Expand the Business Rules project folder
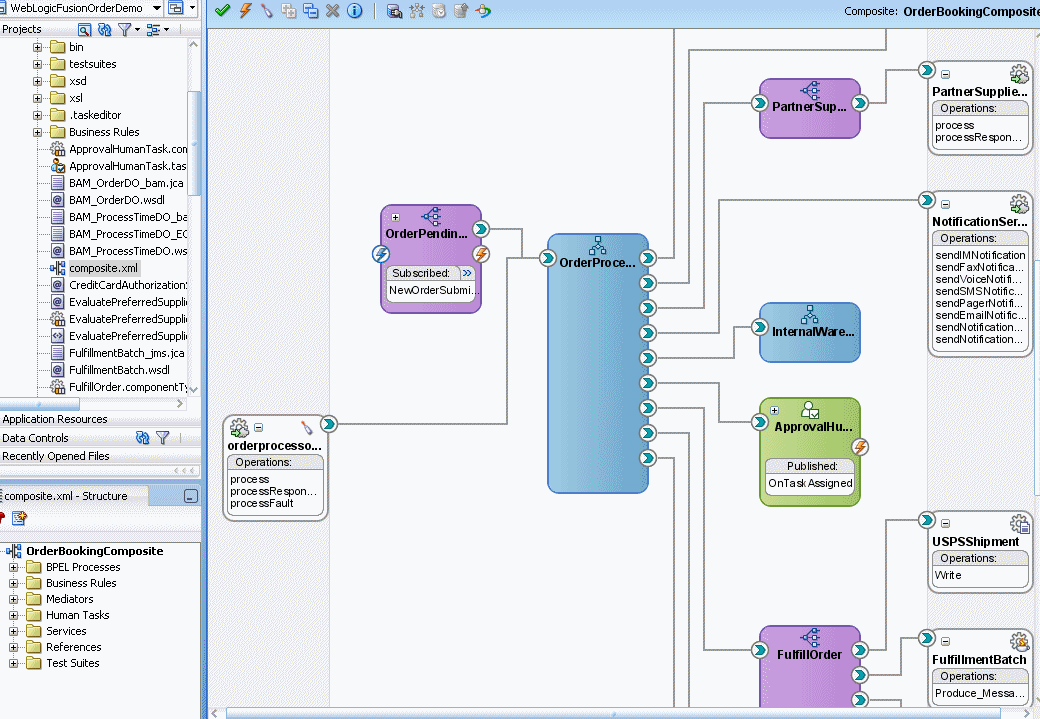 click(x=38, y=132)
